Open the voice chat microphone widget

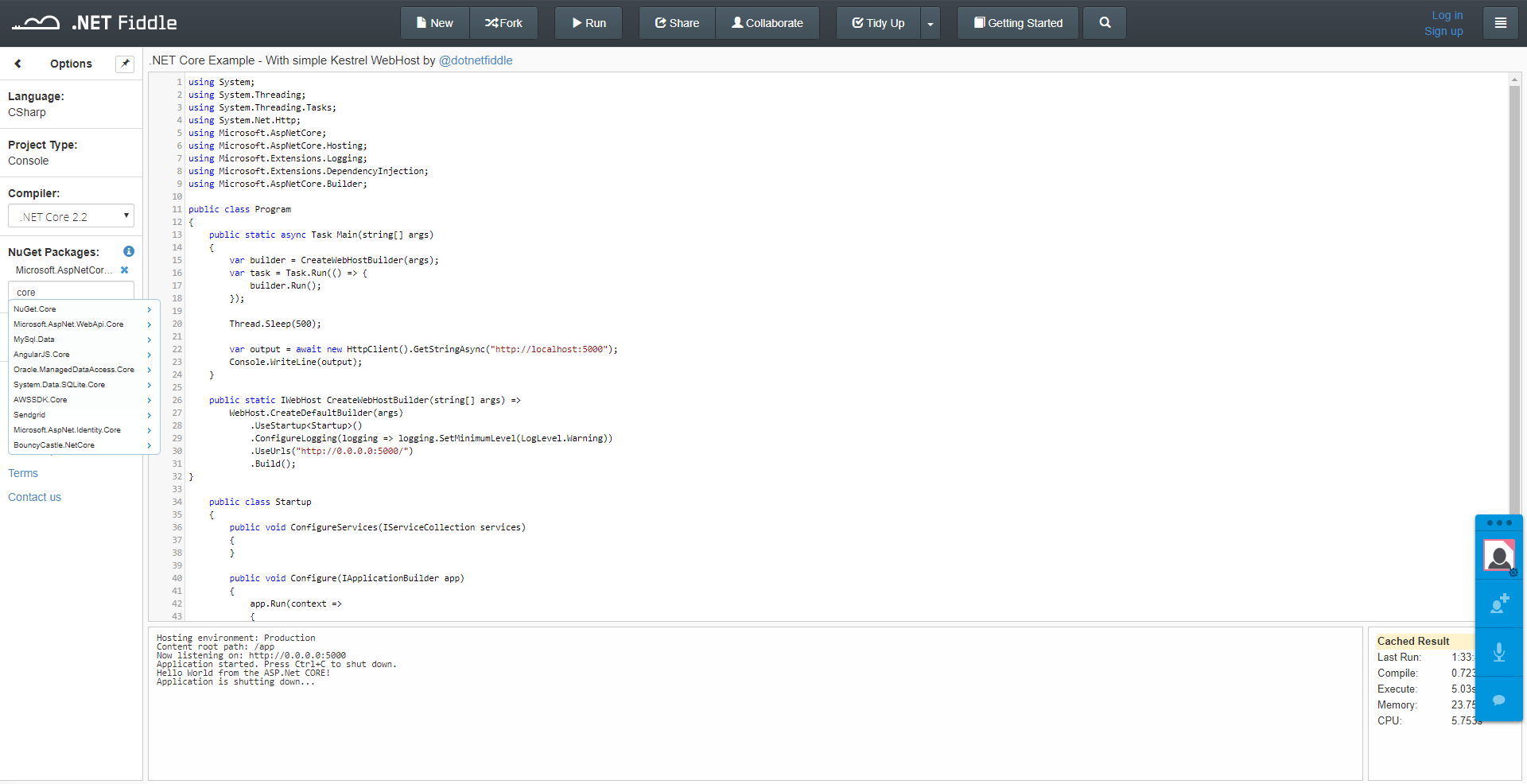pyautogui.click(x=1499, y=652)
